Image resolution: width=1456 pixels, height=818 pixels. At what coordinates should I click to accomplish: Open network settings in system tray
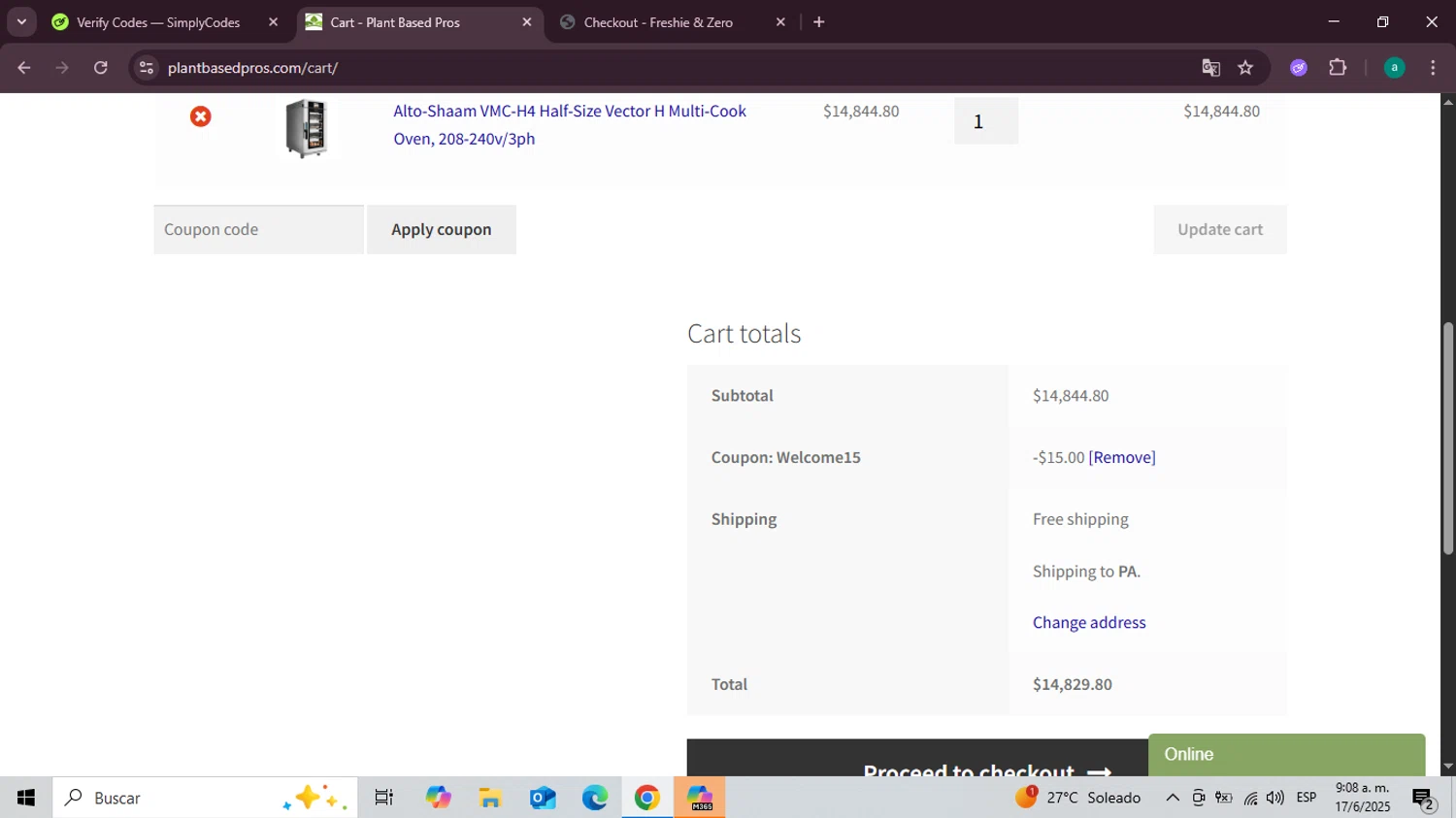(x=1250, y=799)
